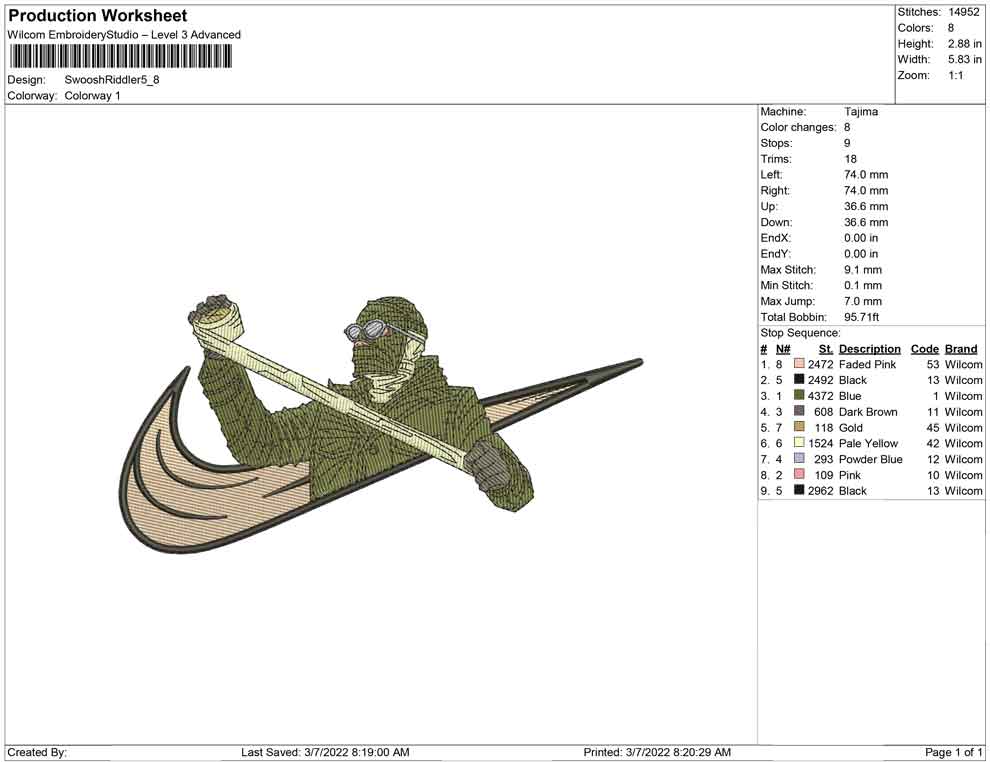Click the Up value '36.6 mm'
Screen dimensions: 990x762
866,206
